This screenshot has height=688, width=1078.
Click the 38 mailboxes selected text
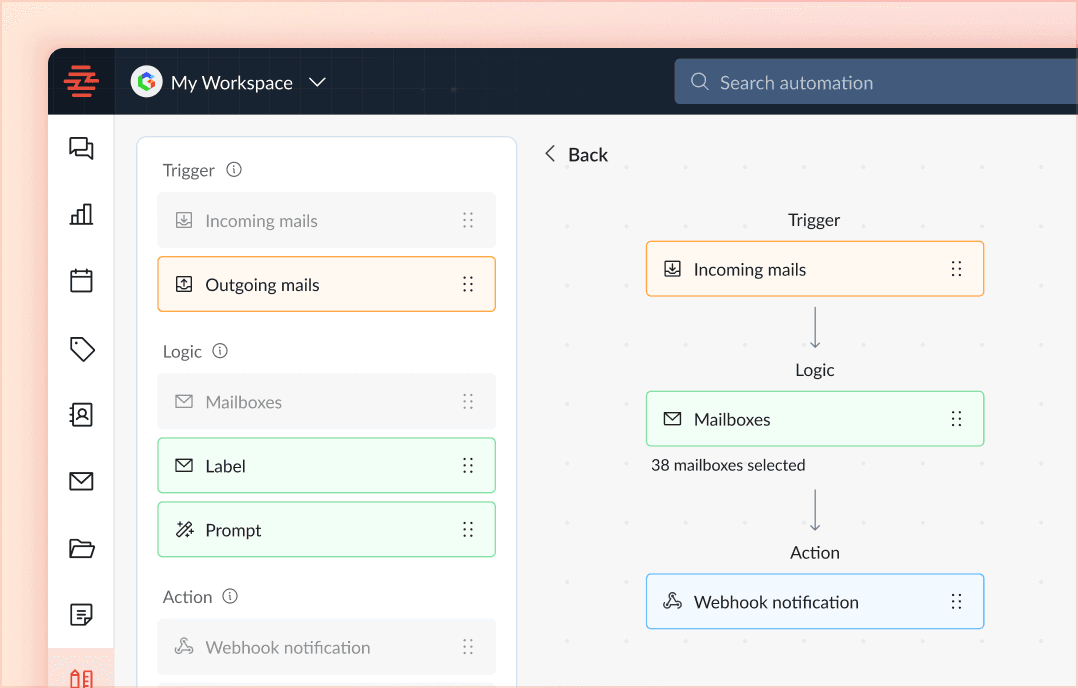[x=728, y=465]
